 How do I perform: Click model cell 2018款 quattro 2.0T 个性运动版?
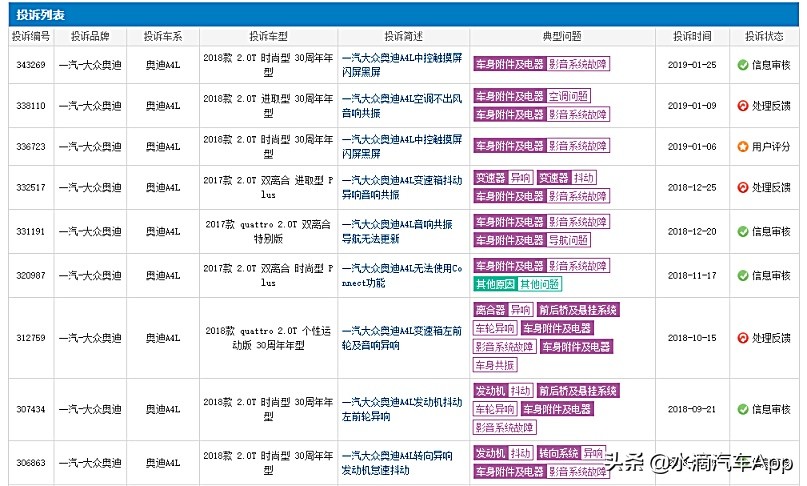268,338
